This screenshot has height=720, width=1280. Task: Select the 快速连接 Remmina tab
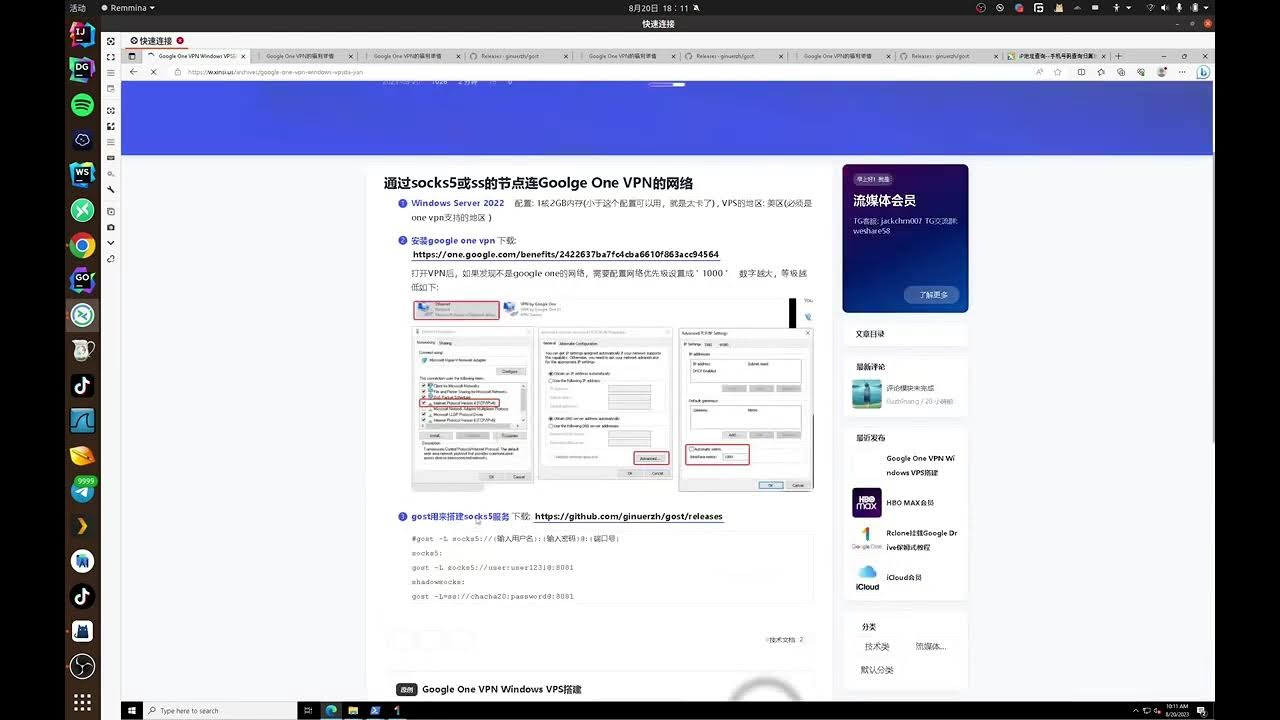coord(156,41)
